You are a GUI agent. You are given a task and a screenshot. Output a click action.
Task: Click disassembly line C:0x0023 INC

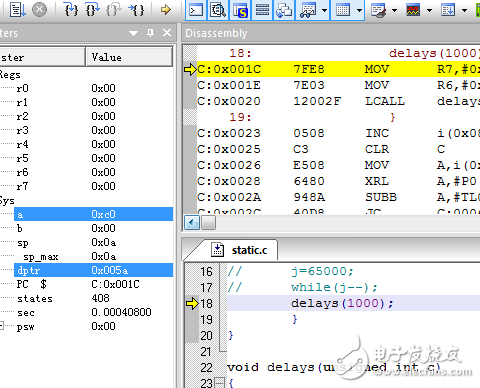[x=338, y=133]
